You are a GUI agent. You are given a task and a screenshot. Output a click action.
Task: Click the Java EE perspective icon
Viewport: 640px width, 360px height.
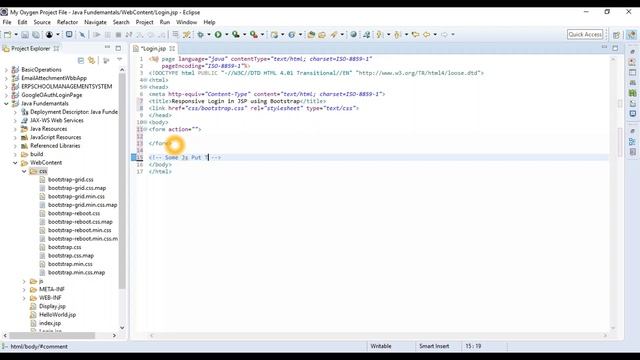[631, 35]
